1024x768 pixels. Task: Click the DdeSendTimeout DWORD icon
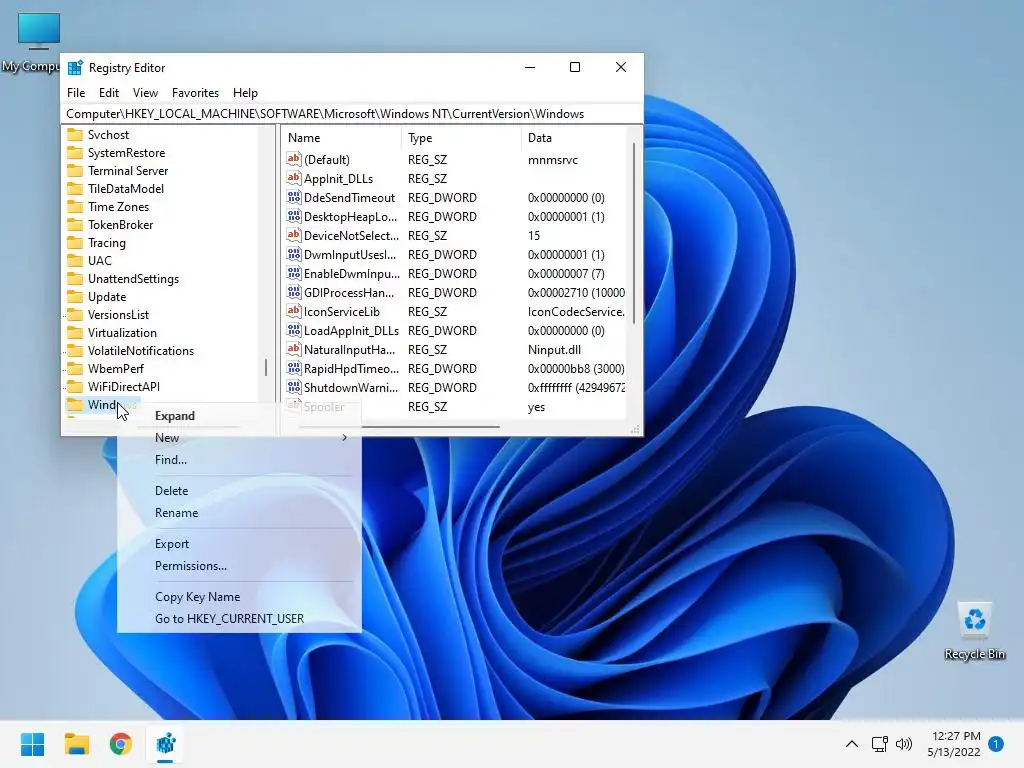[294, 197]
